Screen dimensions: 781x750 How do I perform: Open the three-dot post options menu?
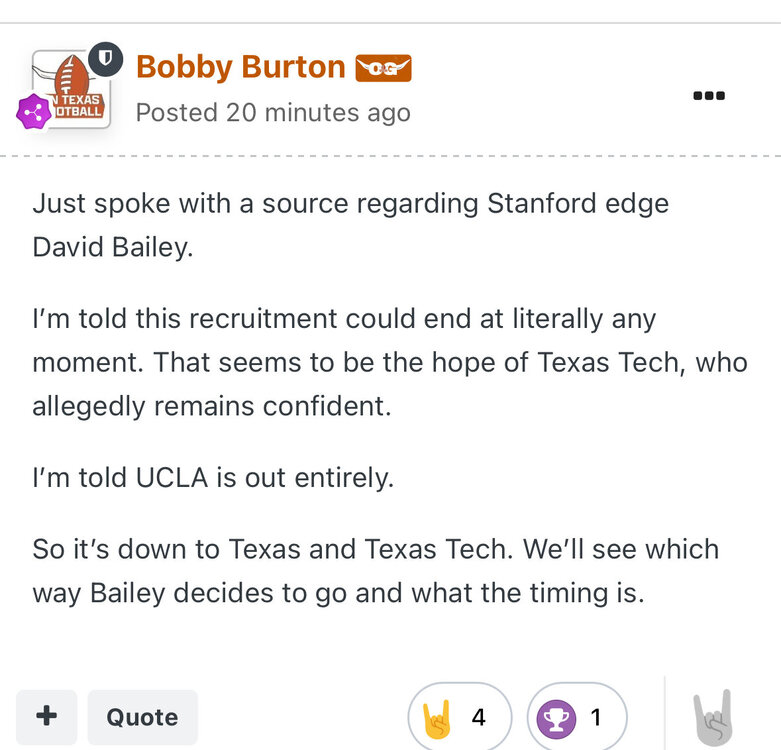[708, 96]
